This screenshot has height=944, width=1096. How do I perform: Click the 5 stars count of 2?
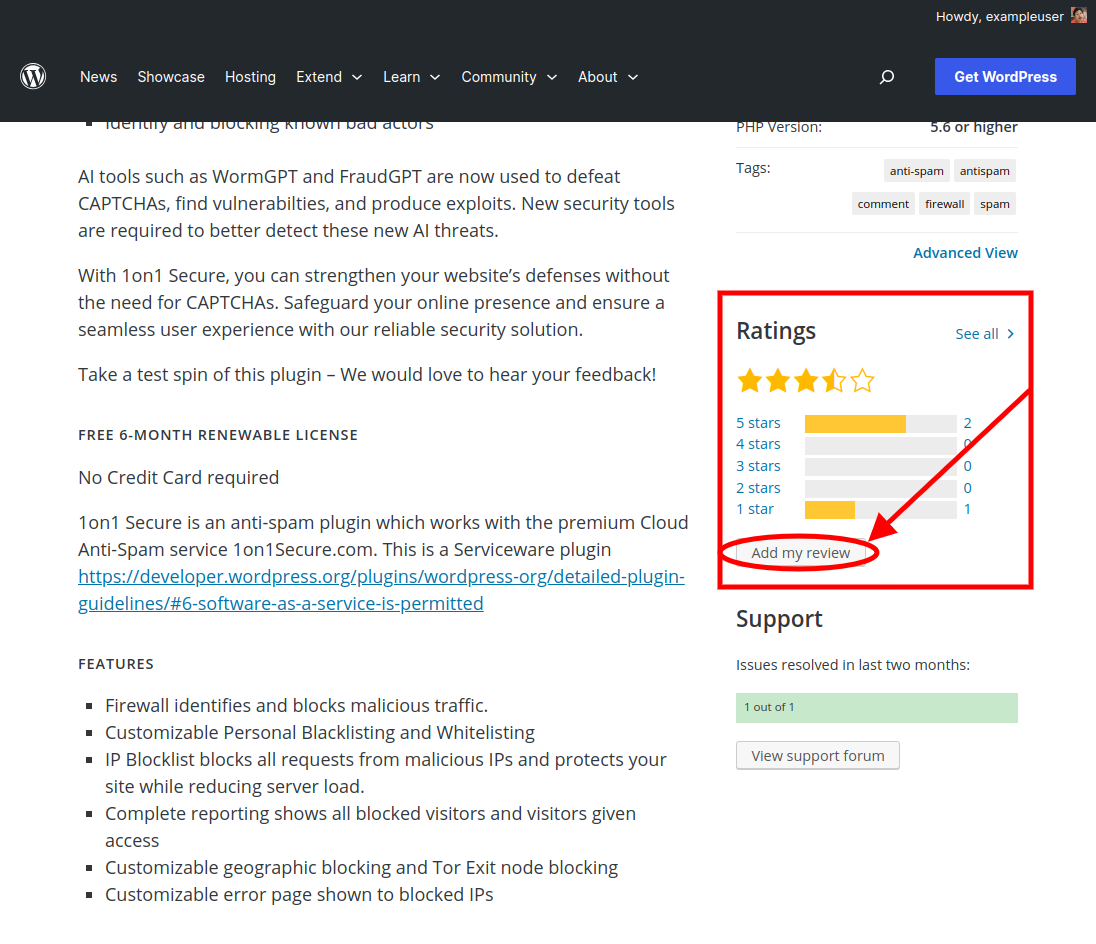click(x=967, y=423)
